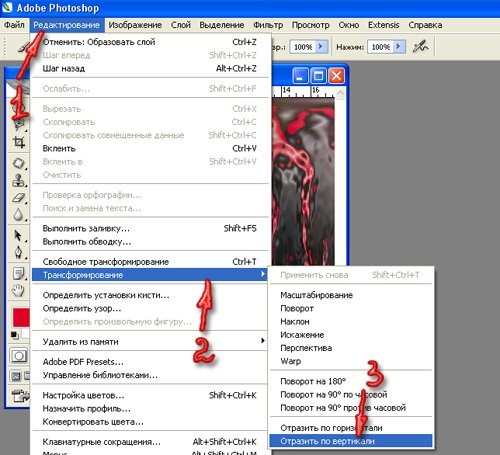Image resolution: width=500 pixels, height=455 pixels.
Task: Choose Наклон in transform submenu
Action: (351, 322)
